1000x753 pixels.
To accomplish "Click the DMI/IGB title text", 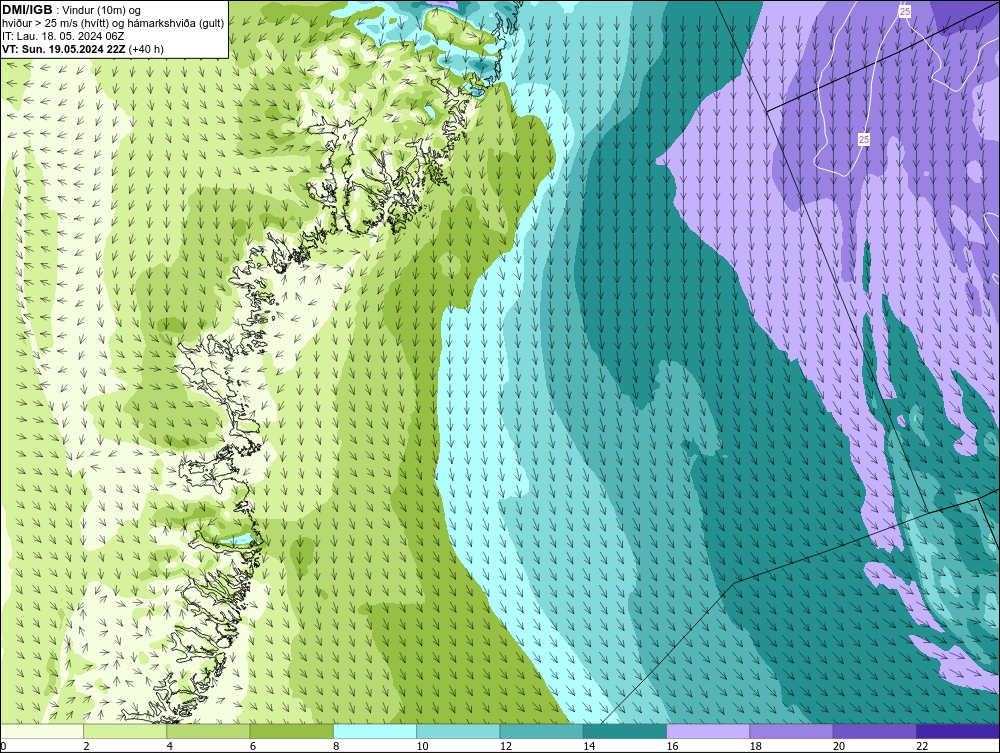I will coord(27,10).
